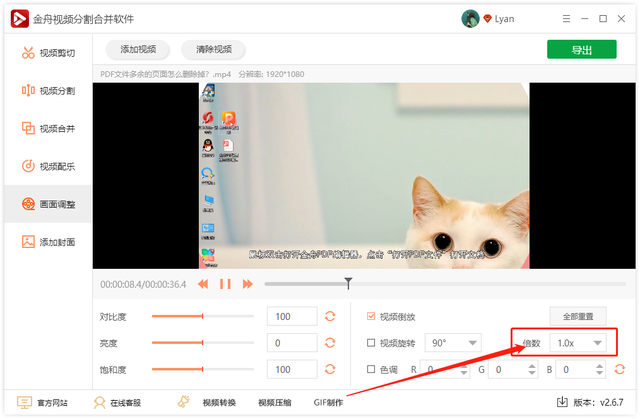Reset the RGB tone with its refresh icon

click(x=620, y=369)
